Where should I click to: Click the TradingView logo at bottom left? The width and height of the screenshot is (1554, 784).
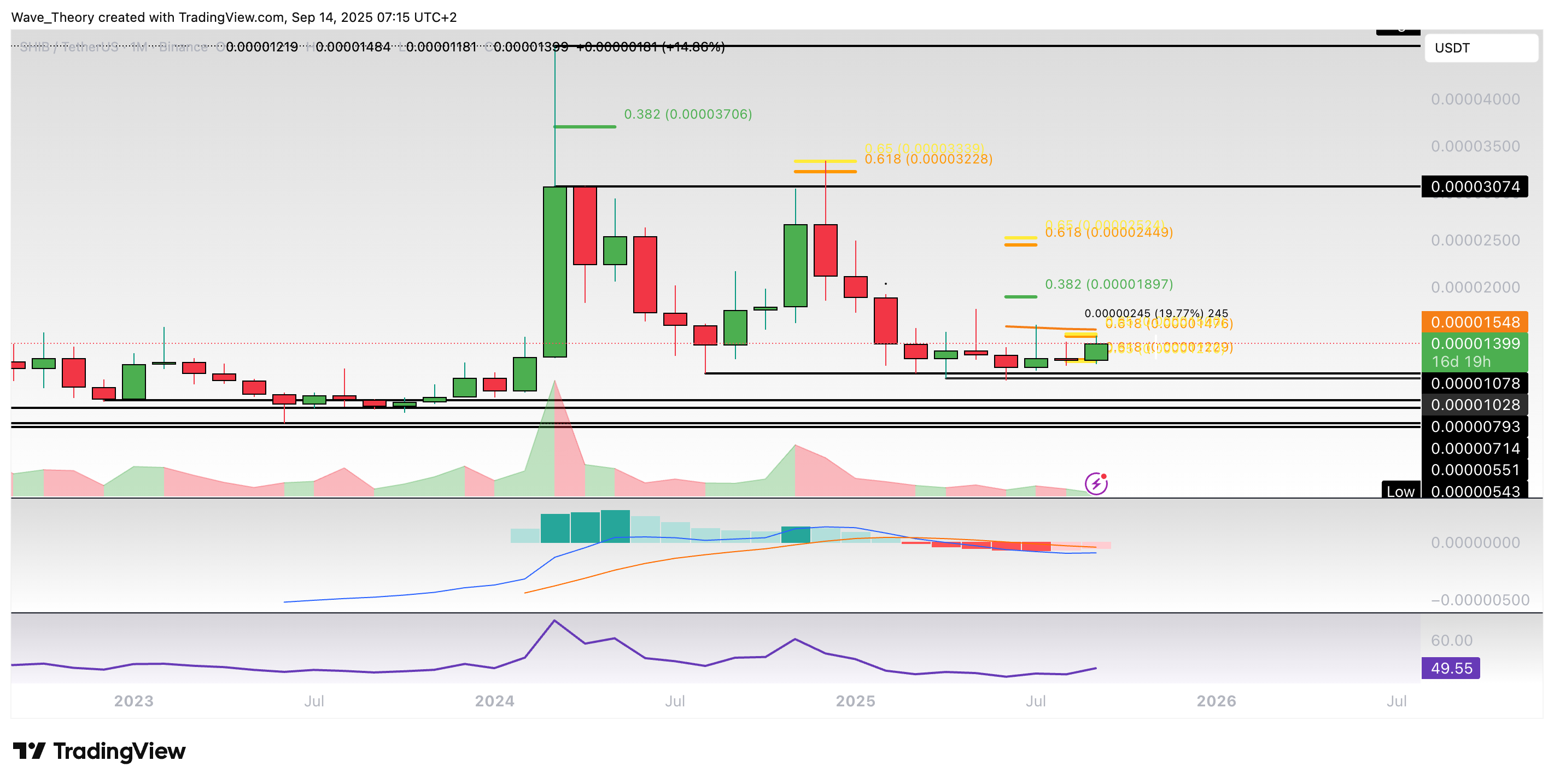click(x=100, y=751)
